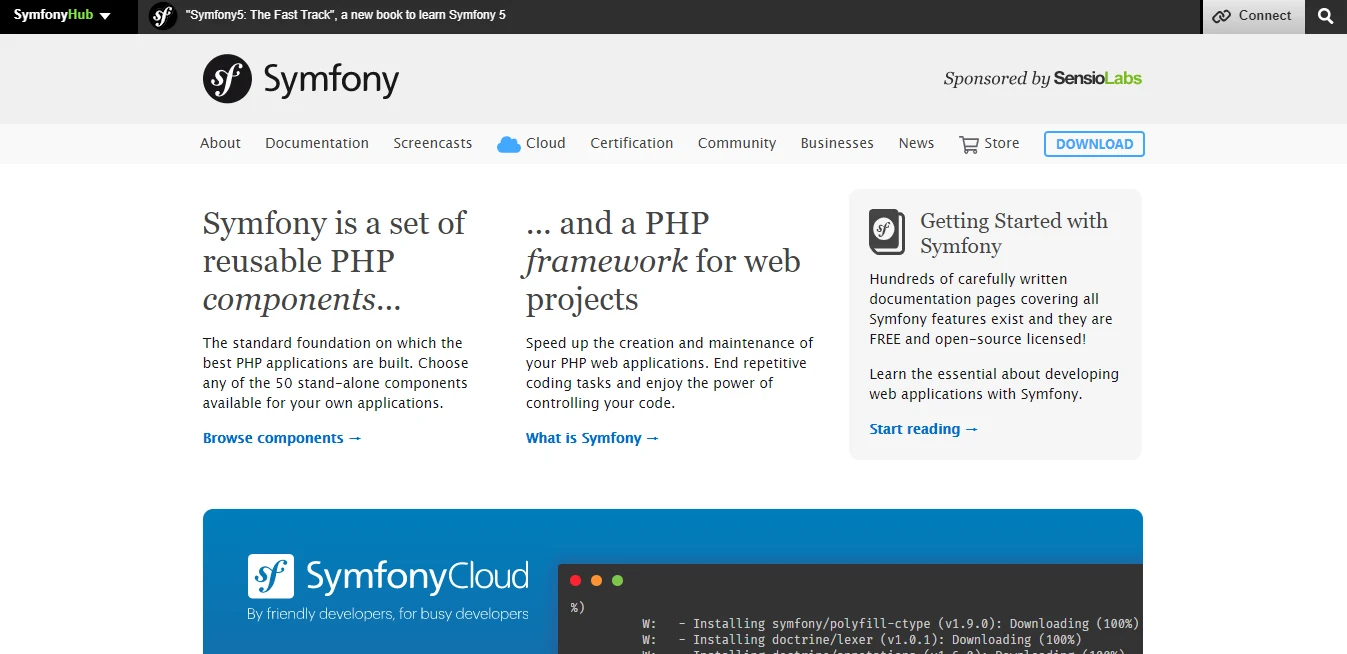Click the red dot on the terminal window
The height and width of the screenshot is (654, 1347).
pos(575,580)
